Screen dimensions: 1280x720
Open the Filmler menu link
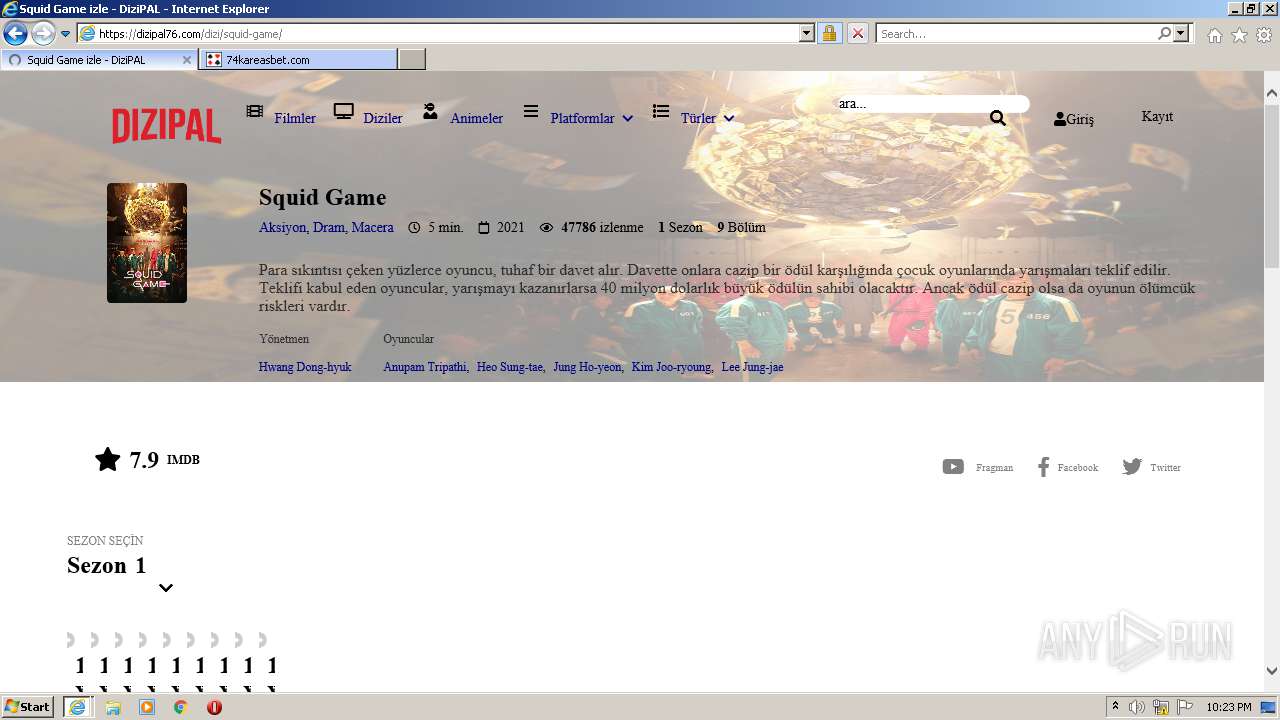[x=295, y=118]
